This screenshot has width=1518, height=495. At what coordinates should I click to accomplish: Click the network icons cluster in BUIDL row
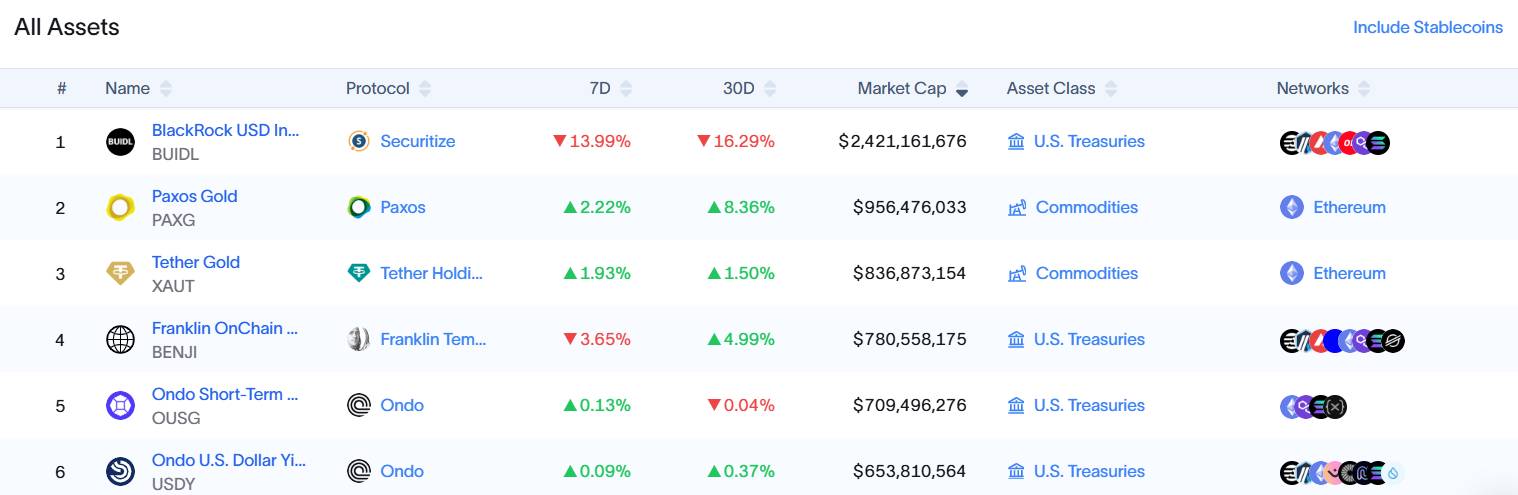tap(1335, 142)
